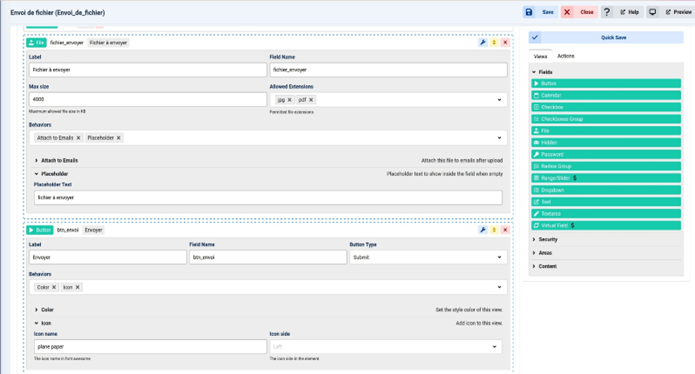Expand the Content section
The image size is (695, 374).
(544, 266)
